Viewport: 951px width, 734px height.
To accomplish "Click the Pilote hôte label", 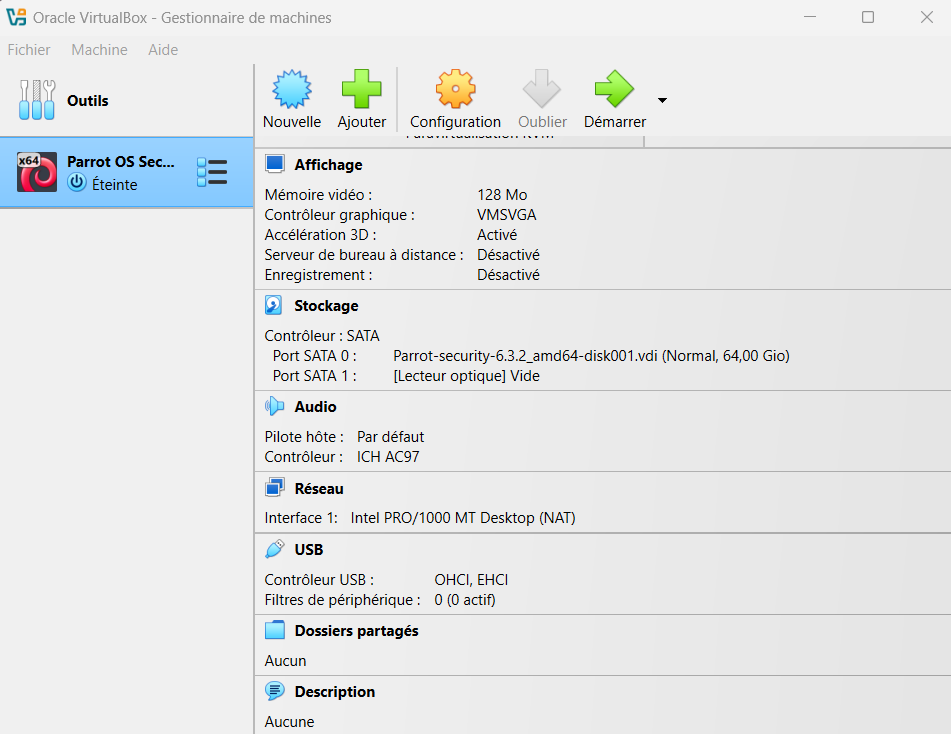I will 304,437.
